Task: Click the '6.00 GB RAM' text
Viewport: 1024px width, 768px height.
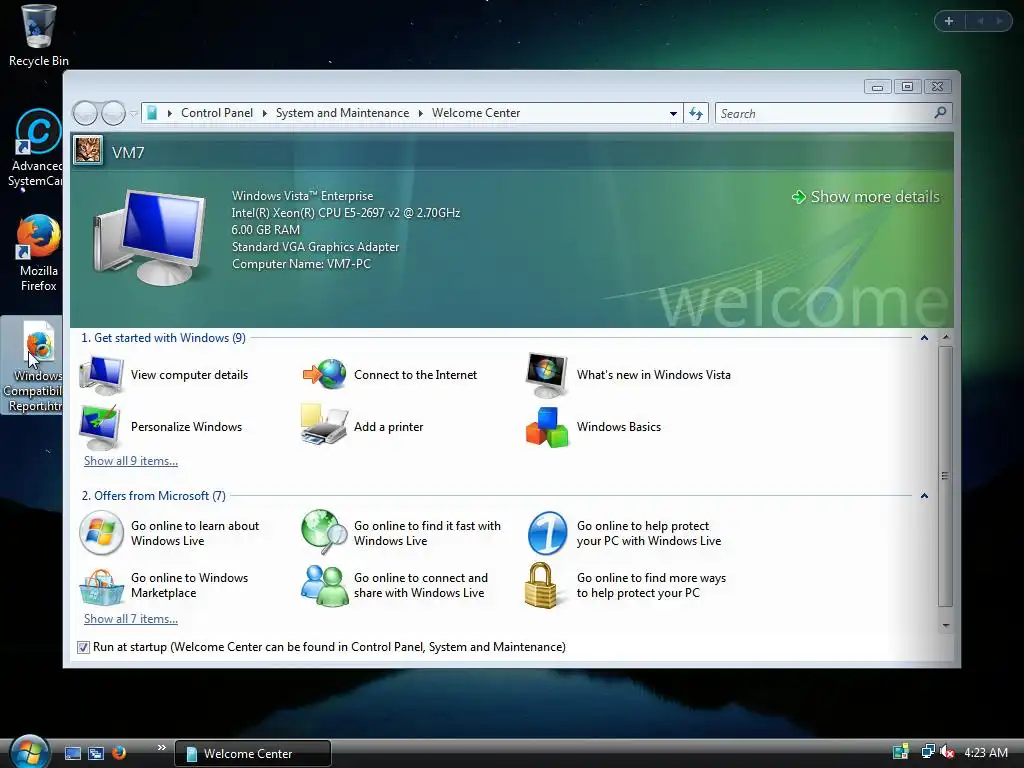Action: click(266, 230)
